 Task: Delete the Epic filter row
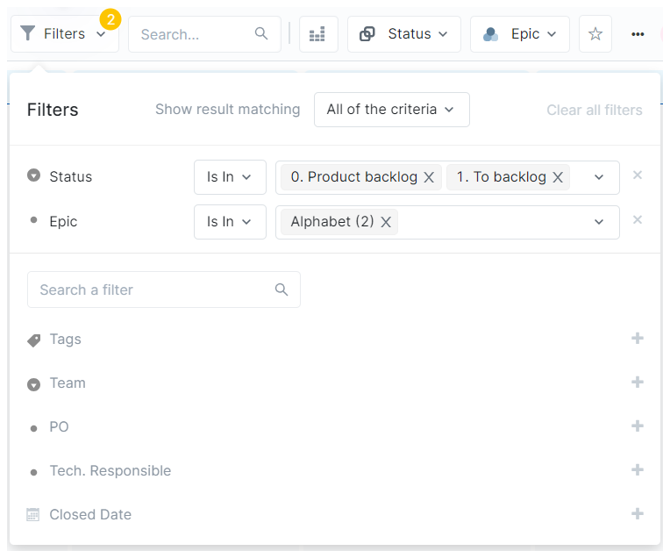point(637,220)
